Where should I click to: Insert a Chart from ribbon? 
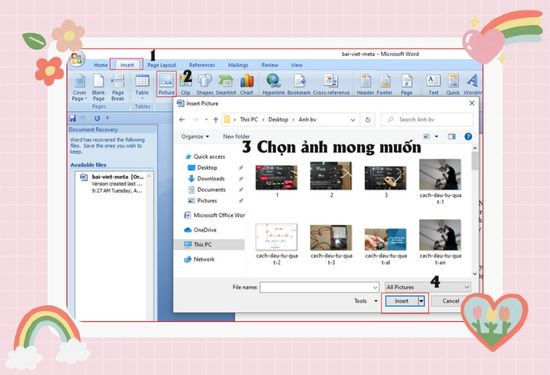point(247,85)
